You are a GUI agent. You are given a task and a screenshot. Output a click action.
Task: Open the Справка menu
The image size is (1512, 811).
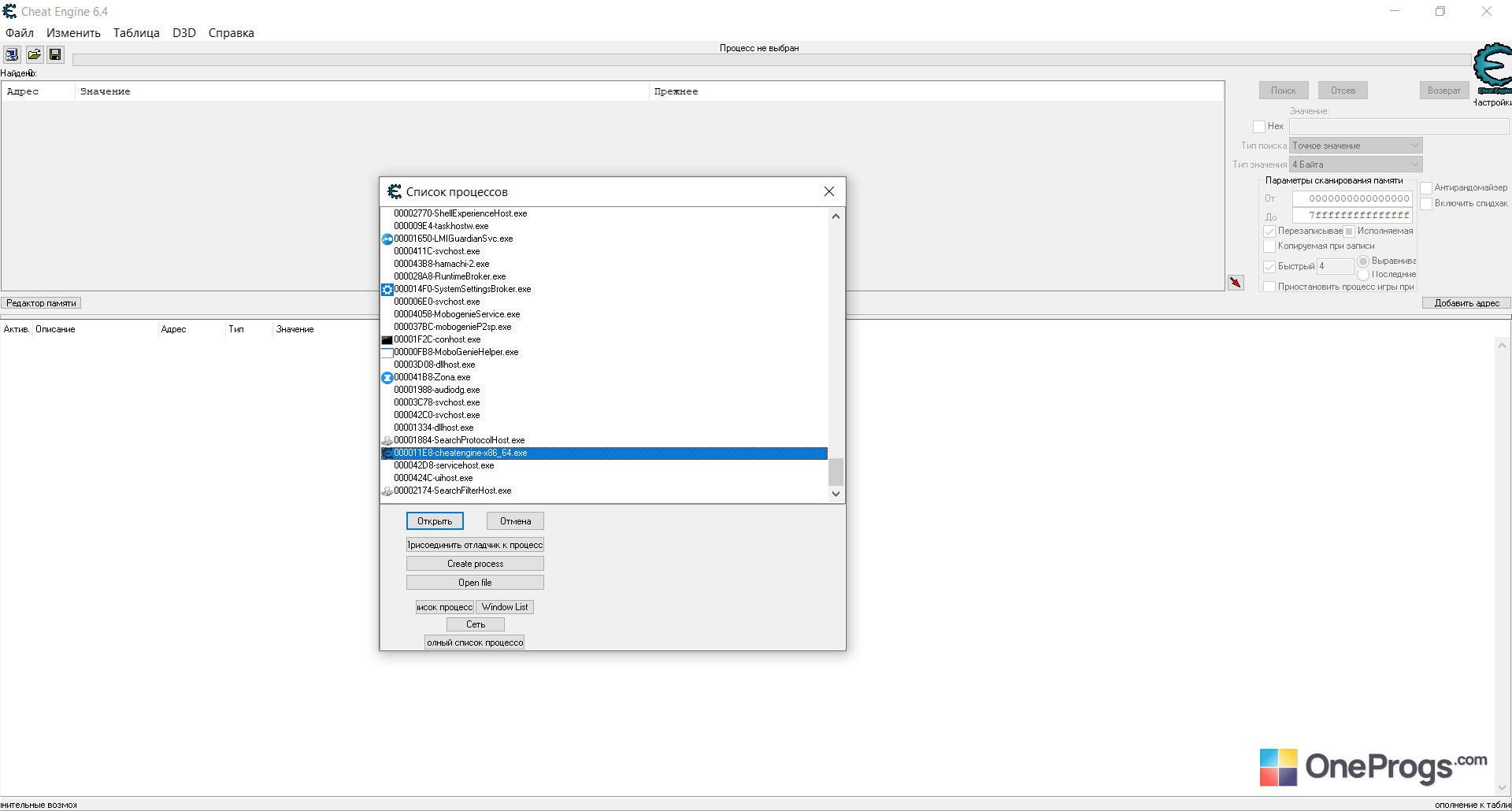tap(232, 33)
